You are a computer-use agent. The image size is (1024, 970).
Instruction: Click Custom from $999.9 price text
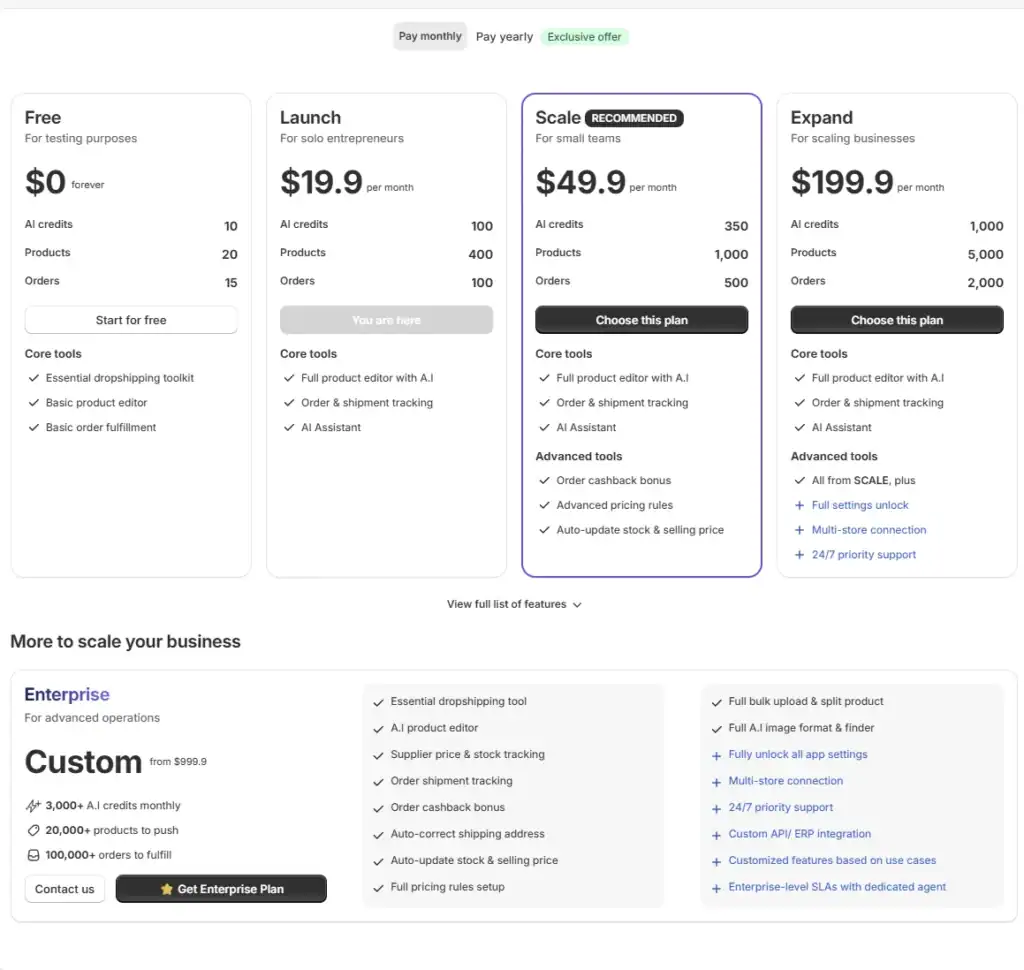point(116,762)
